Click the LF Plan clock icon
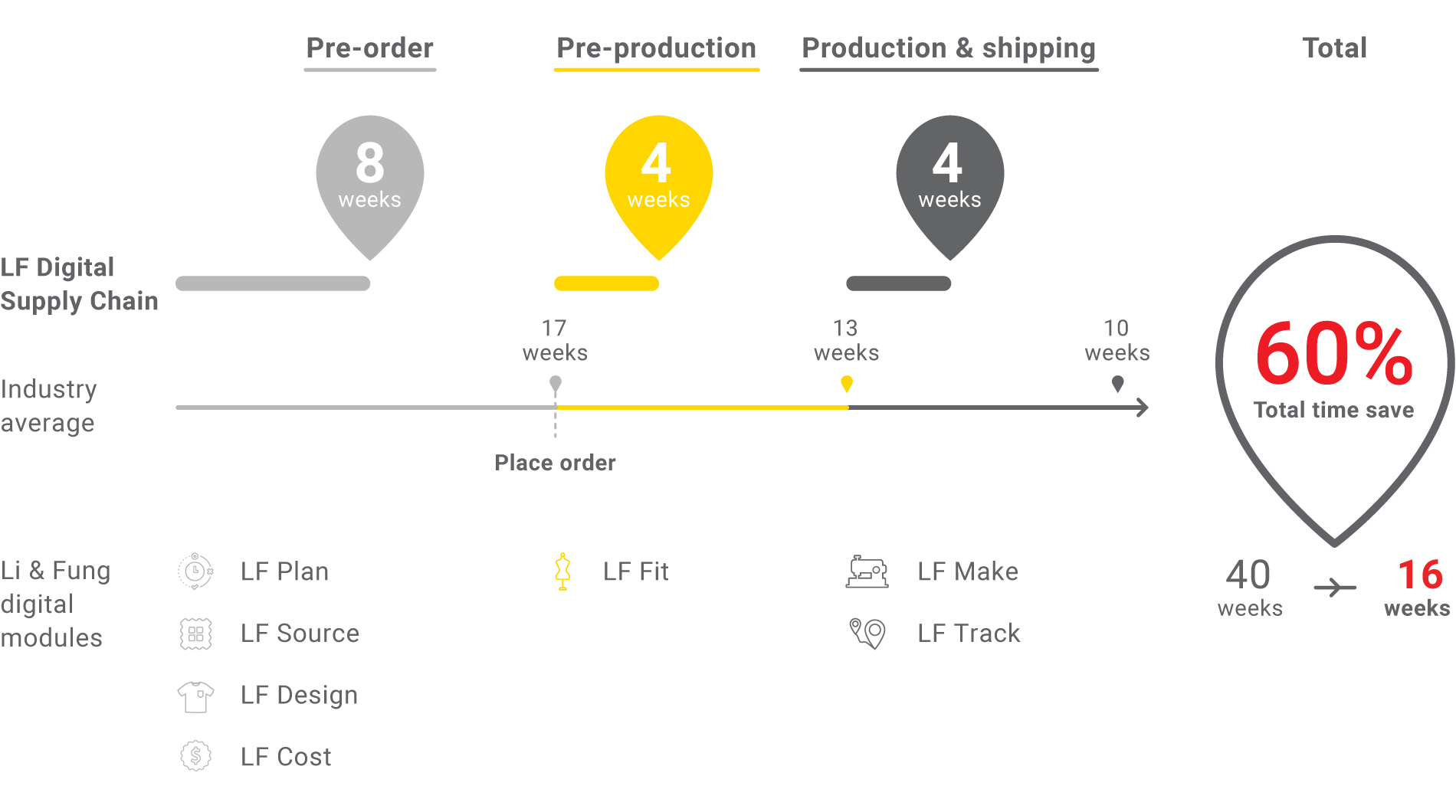Image resolution: width=1456 pixels, height=812 pixels. (195, 571)
